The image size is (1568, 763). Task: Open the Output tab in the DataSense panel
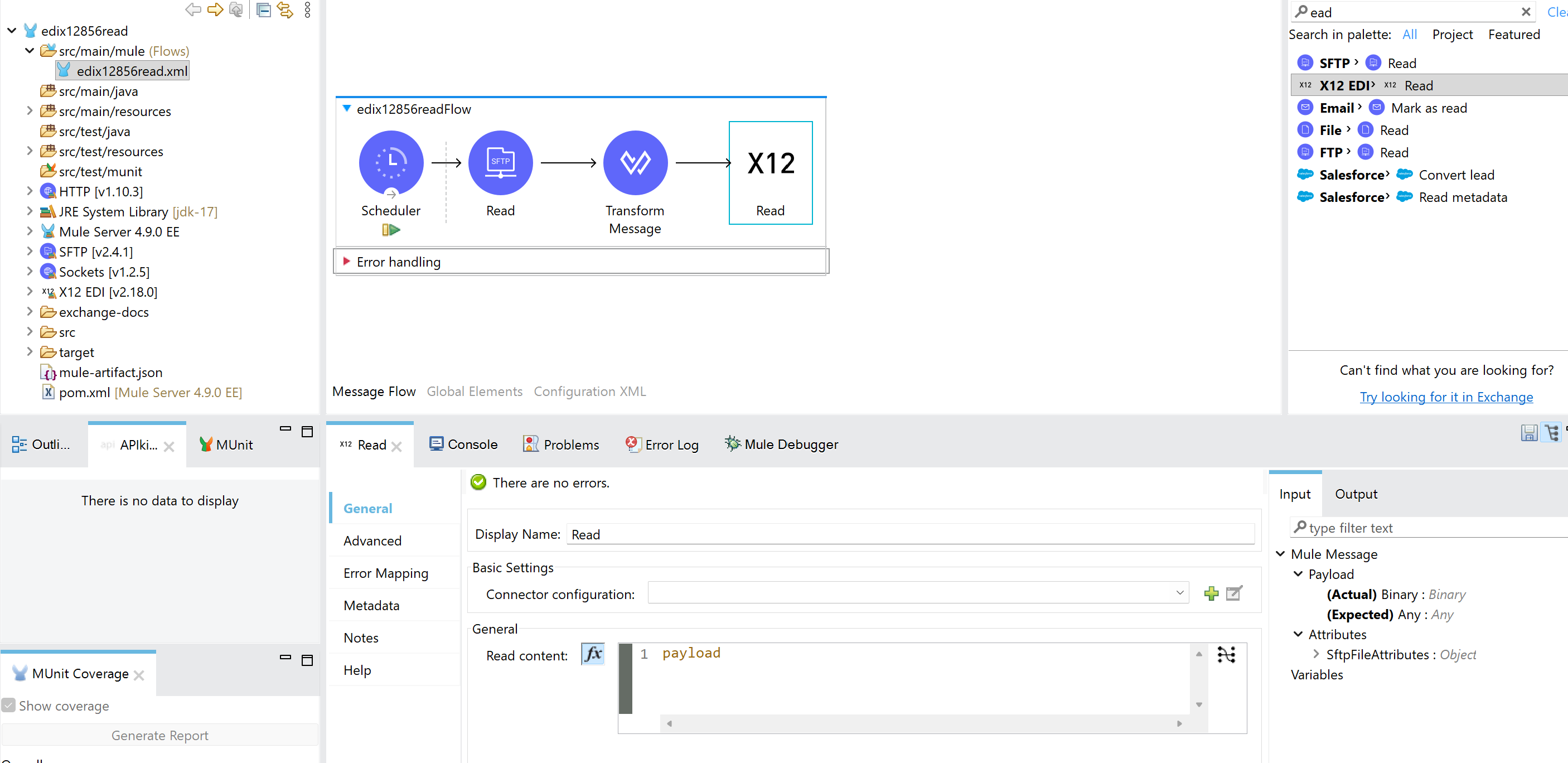[x=1356, y=494]
